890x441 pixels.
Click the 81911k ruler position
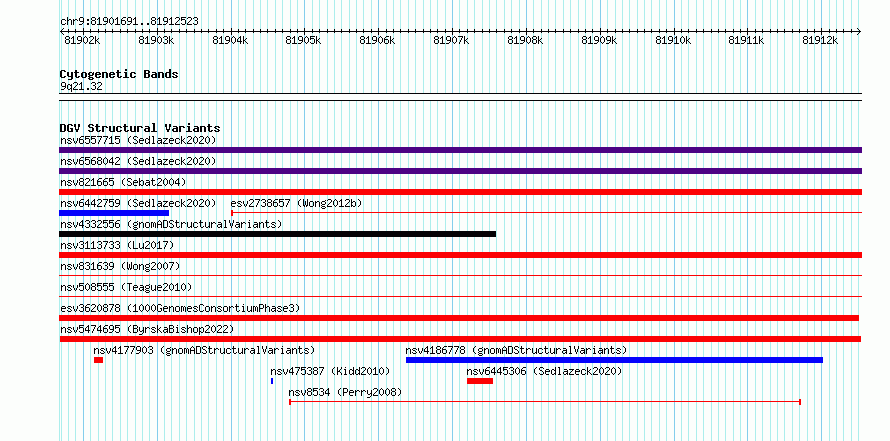pyautogui.click(x=747, y=40)
